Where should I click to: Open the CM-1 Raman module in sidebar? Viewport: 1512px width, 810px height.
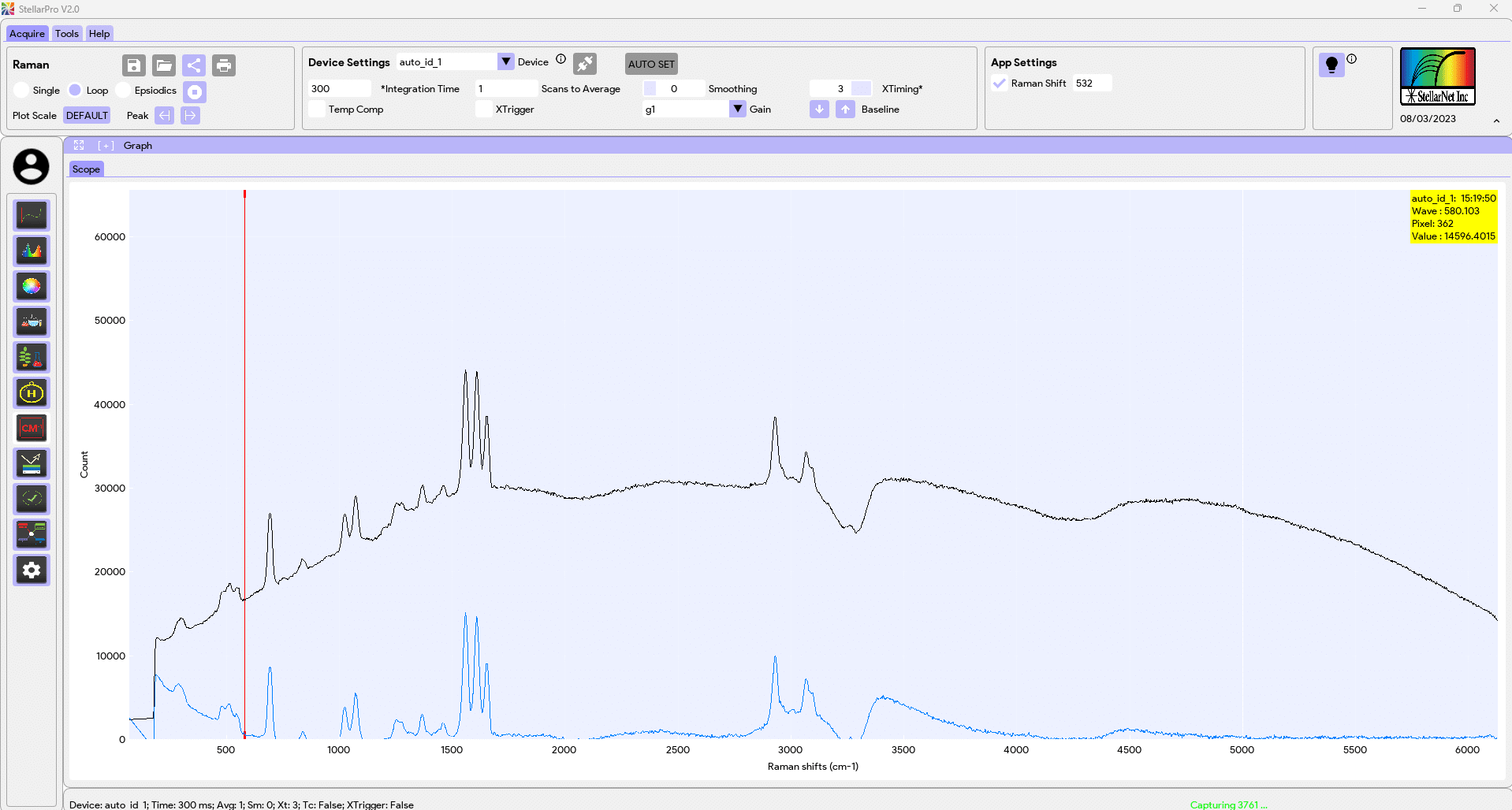click(x=32, y=428)
